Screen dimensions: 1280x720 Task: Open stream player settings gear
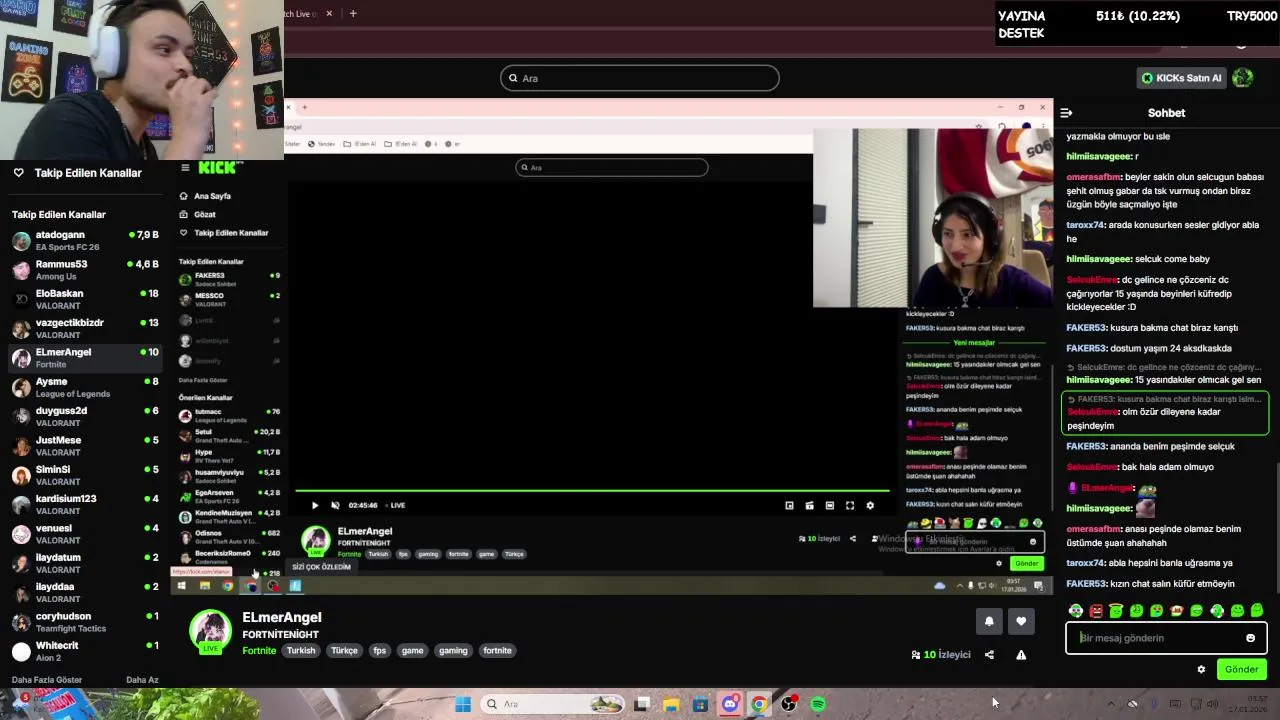[x=870, y=505]
